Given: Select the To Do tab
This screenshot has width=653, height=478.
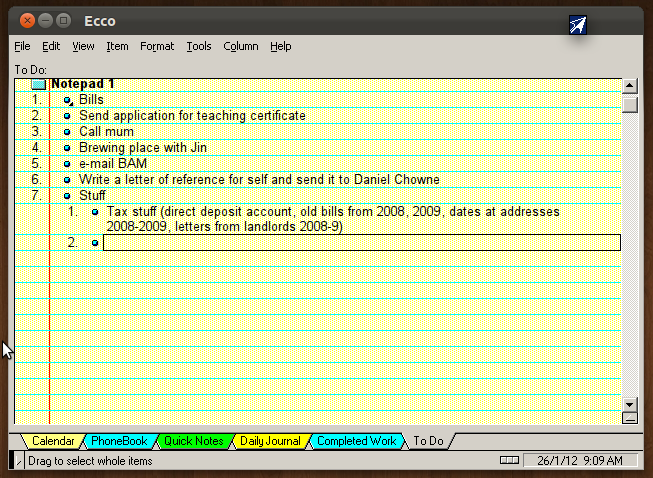Looking at the screenshot, I should pos(429,441).
